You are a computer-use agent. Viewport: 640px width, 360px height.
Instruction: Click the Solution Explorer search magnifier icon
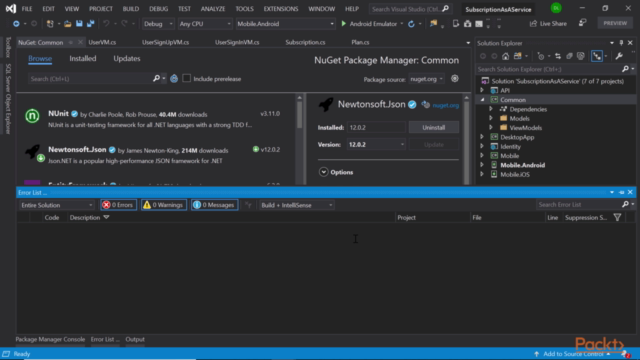625,69
